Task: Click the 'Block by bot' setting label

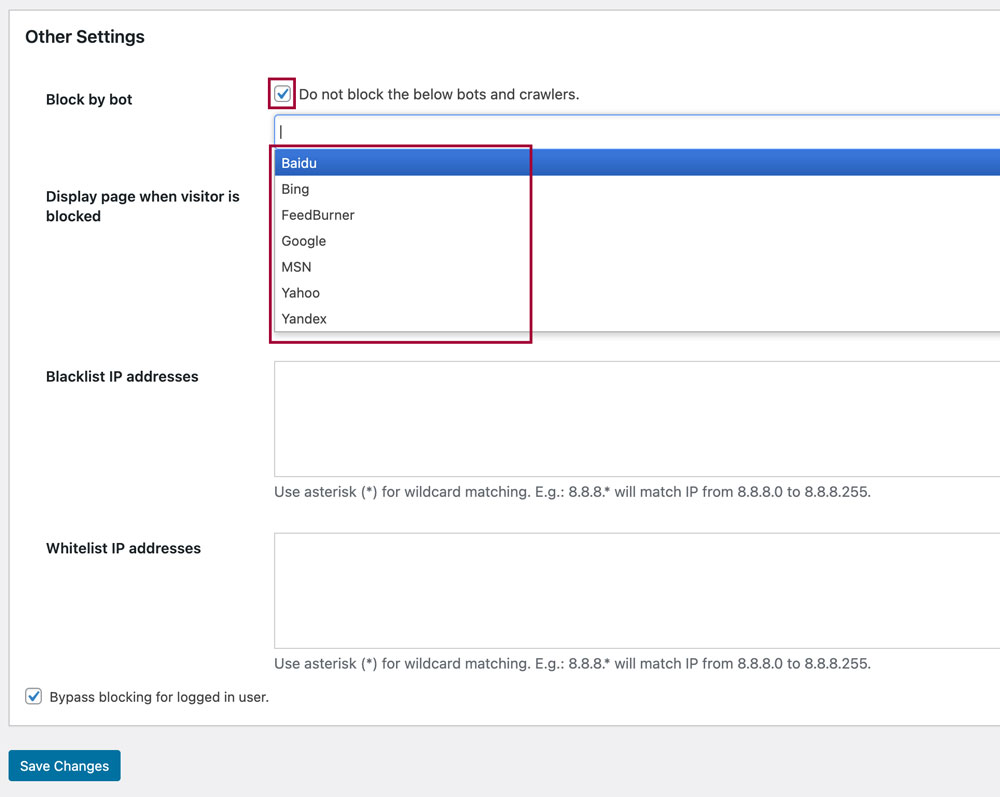Action: point(89,100)
